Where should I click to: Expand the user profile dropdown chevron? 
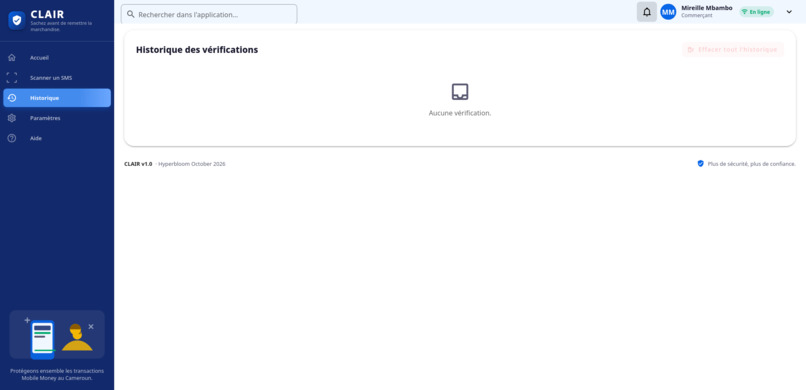[x=789, y=12]
